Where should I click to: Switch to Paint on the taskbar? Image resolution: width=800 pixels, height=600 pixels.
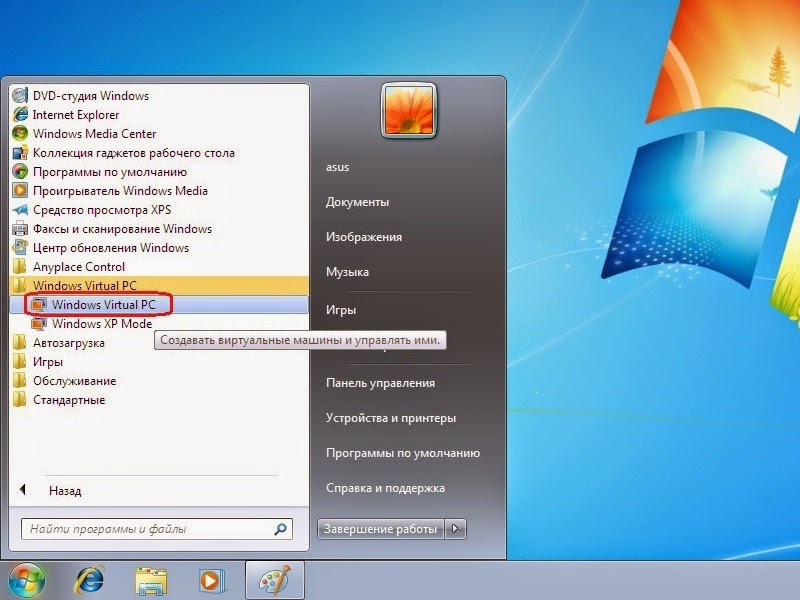coord(275,581)
